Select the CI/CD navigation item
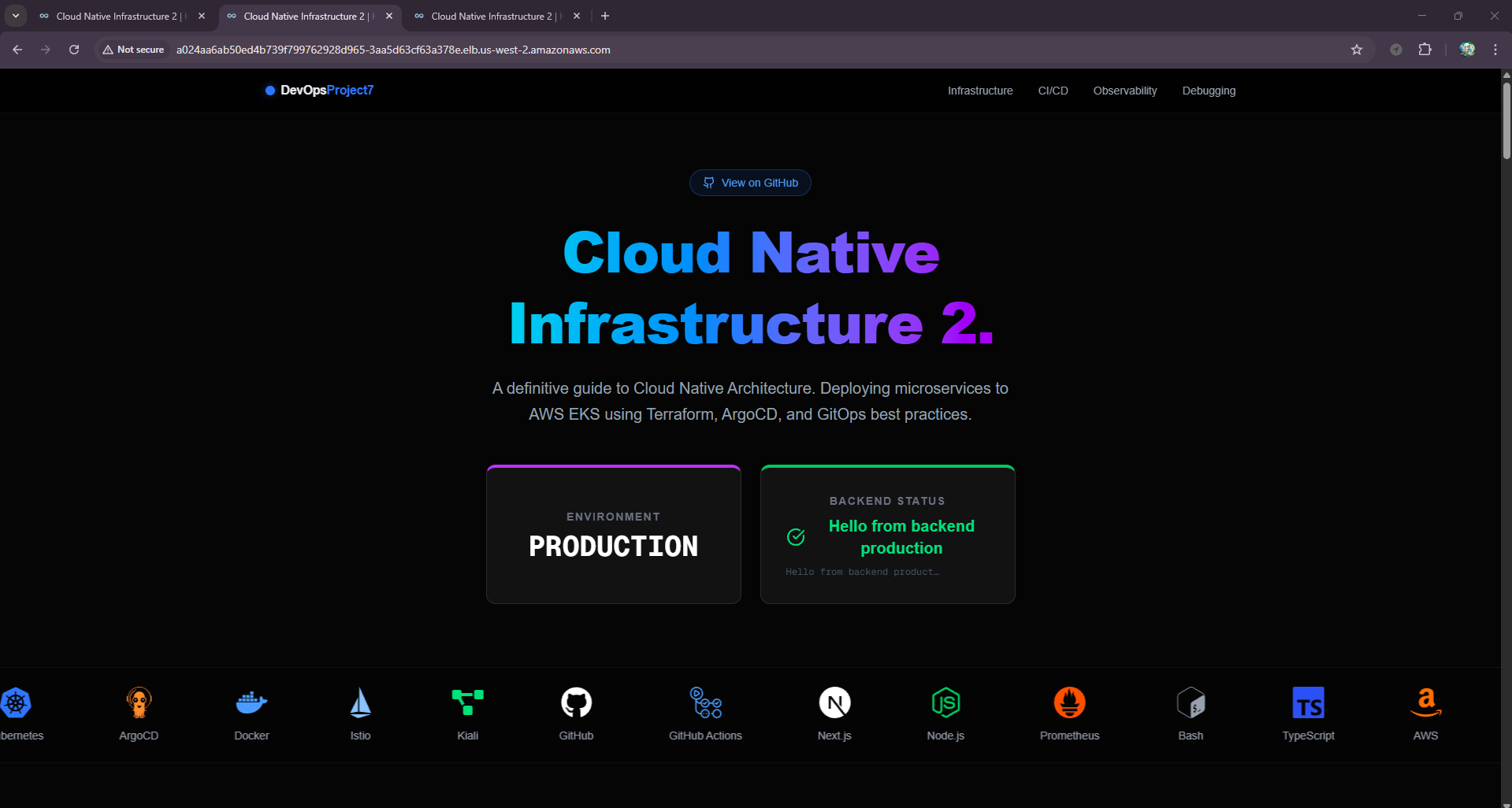Viewport: 1512px width, 808px height. [1053, 91]
